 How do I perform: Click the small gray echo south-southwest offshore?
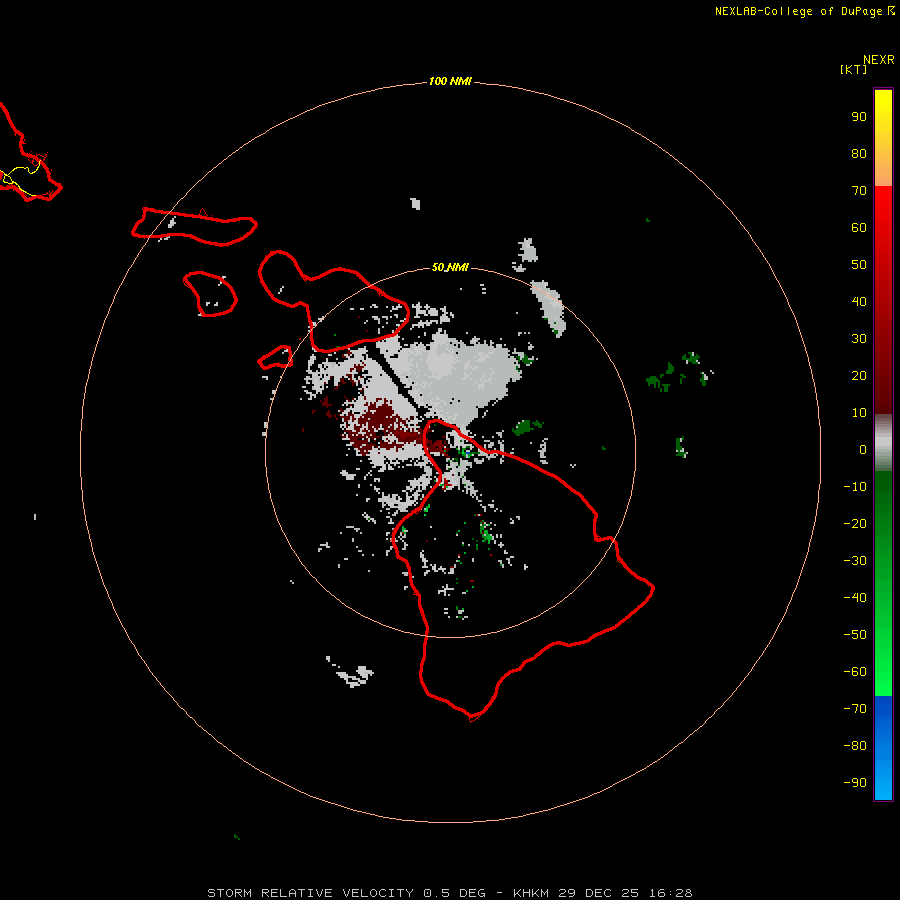click(x=351, y=673)
